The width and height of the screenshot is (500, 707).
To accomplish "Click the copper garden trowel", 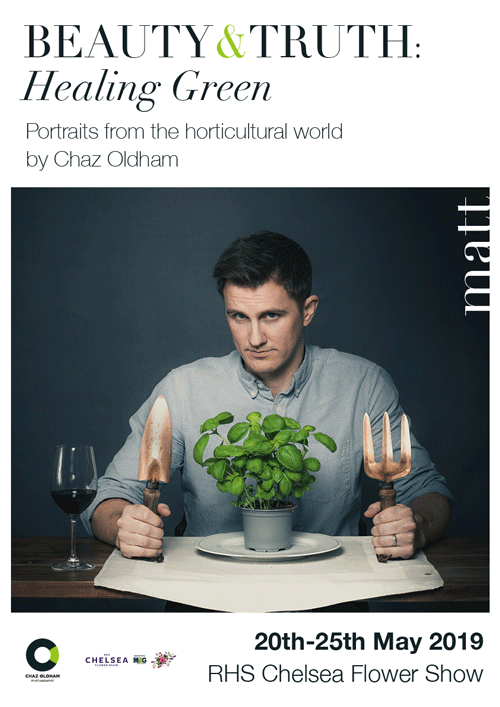I will tap(155, 477).
